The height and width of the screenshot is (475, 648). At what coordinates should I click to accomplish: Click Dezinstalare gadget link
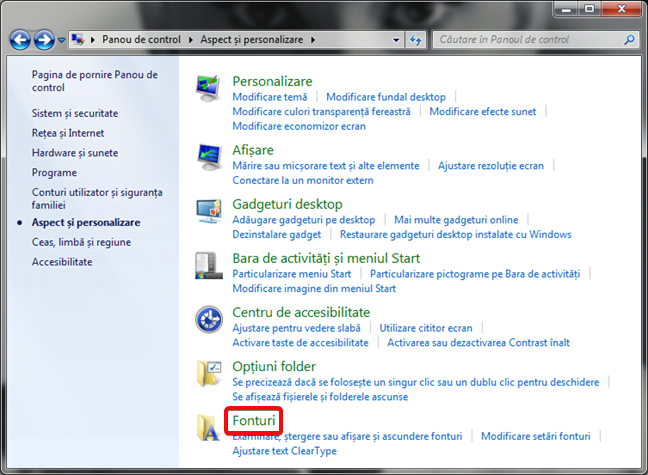(x=276, y=234)
